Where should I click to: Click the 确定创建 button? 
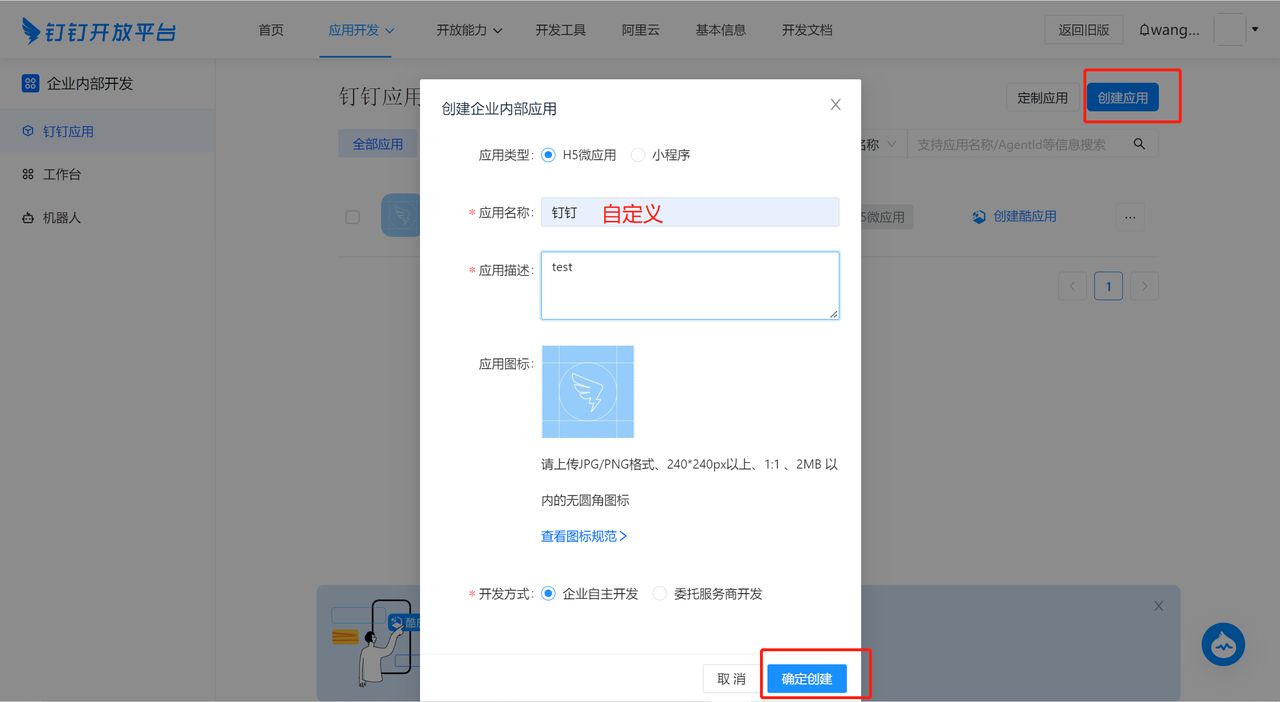[x=807, y=679]
